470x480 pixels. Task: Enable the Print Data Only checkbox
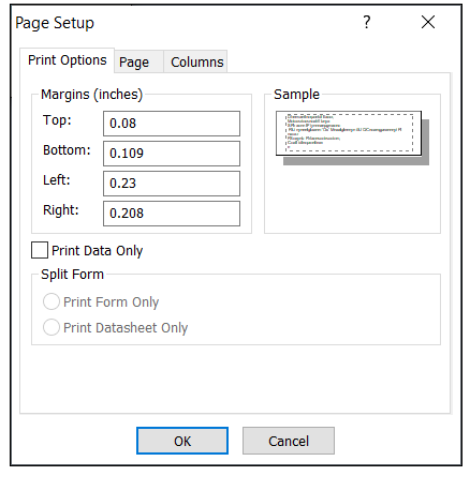pos(39,250)
